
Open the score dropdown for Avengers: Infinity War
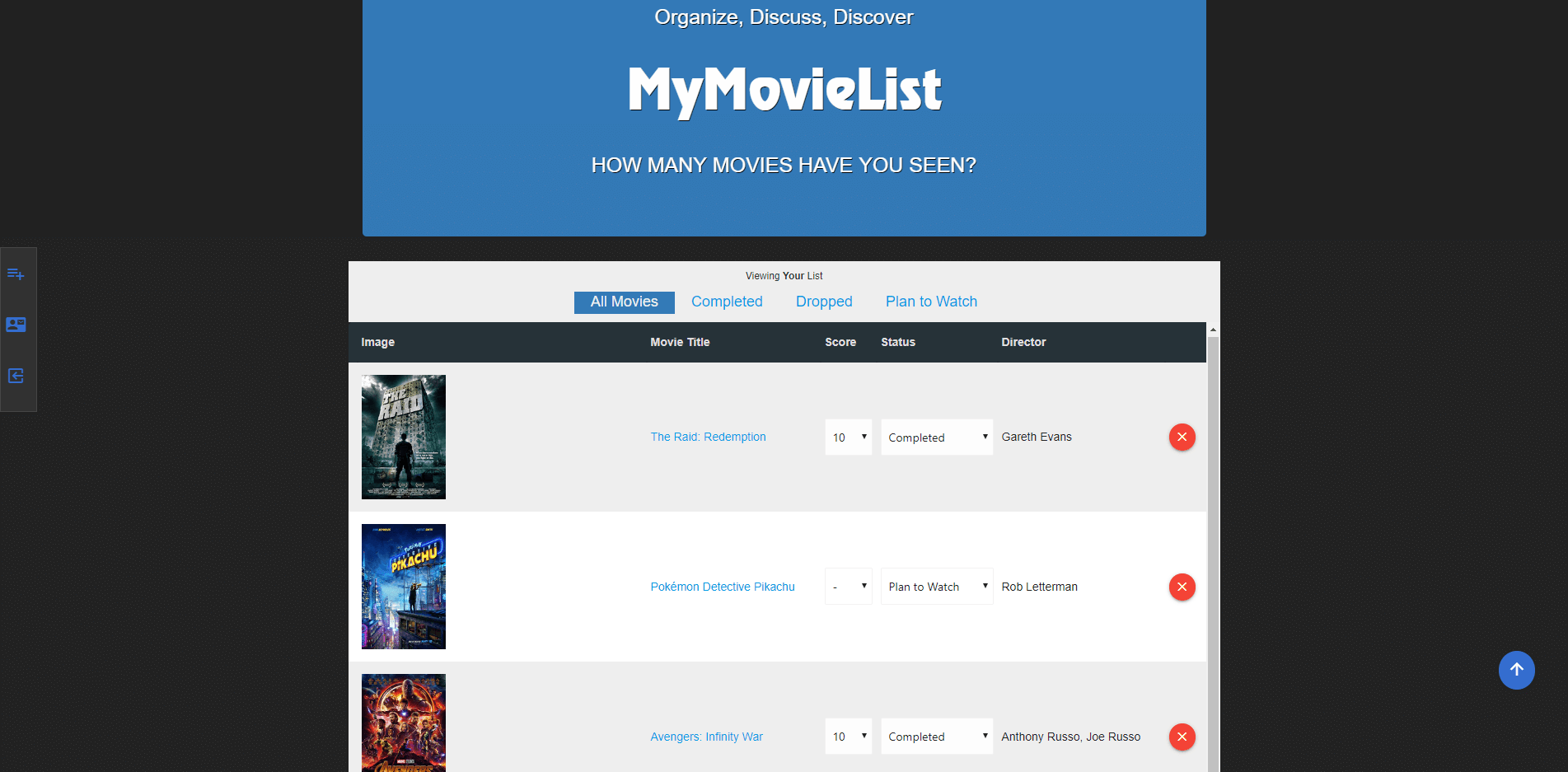[848, 736]
